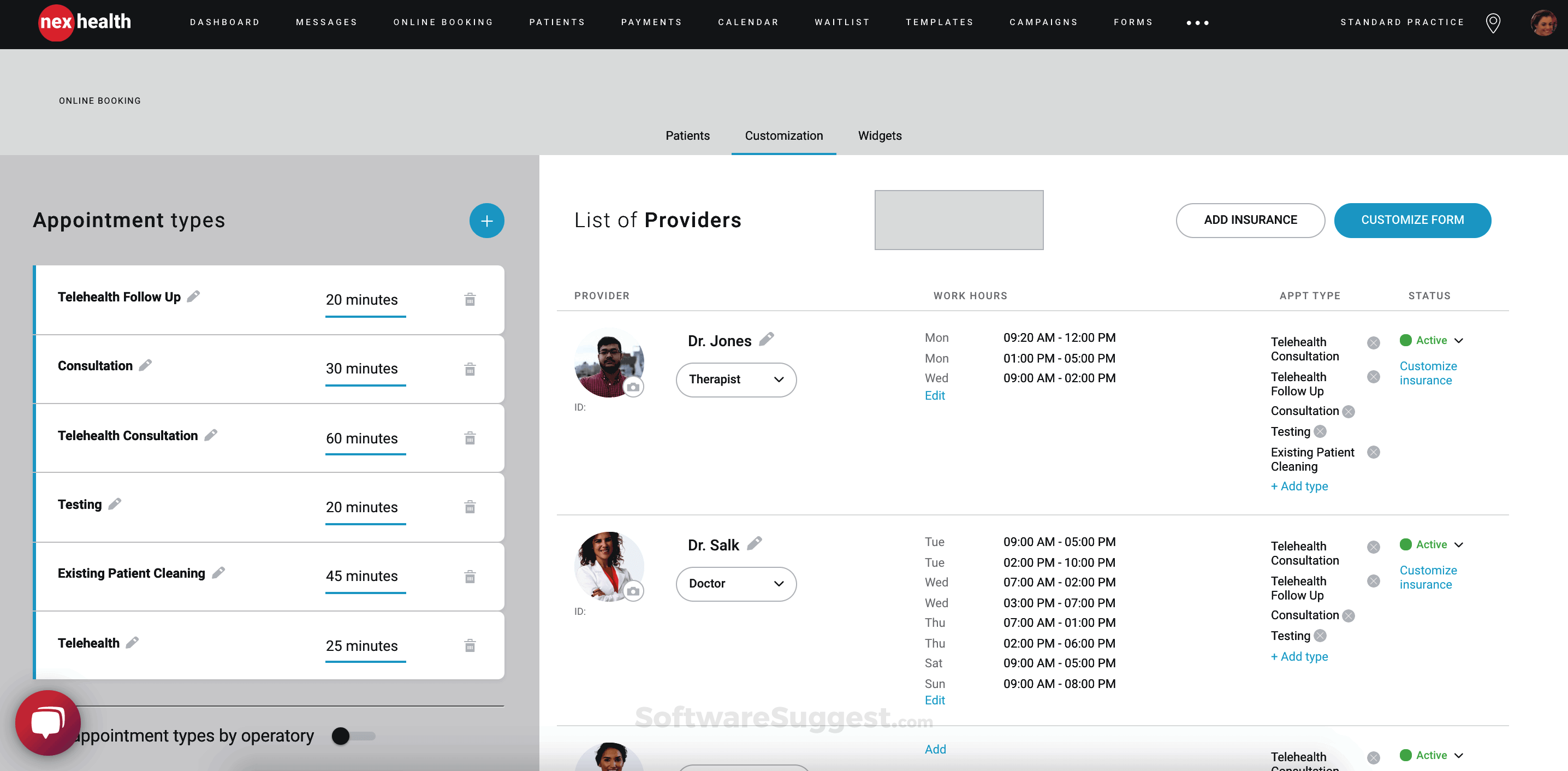This screenshot has height=771, width=1568.
Task: Click the camera icon on Dr. Salk profile
Action: [x=634, y=590]
